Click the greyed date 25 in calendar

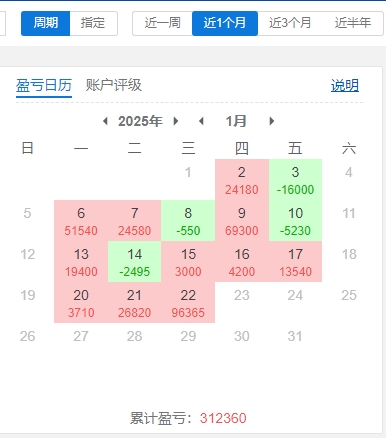(349, 295)
